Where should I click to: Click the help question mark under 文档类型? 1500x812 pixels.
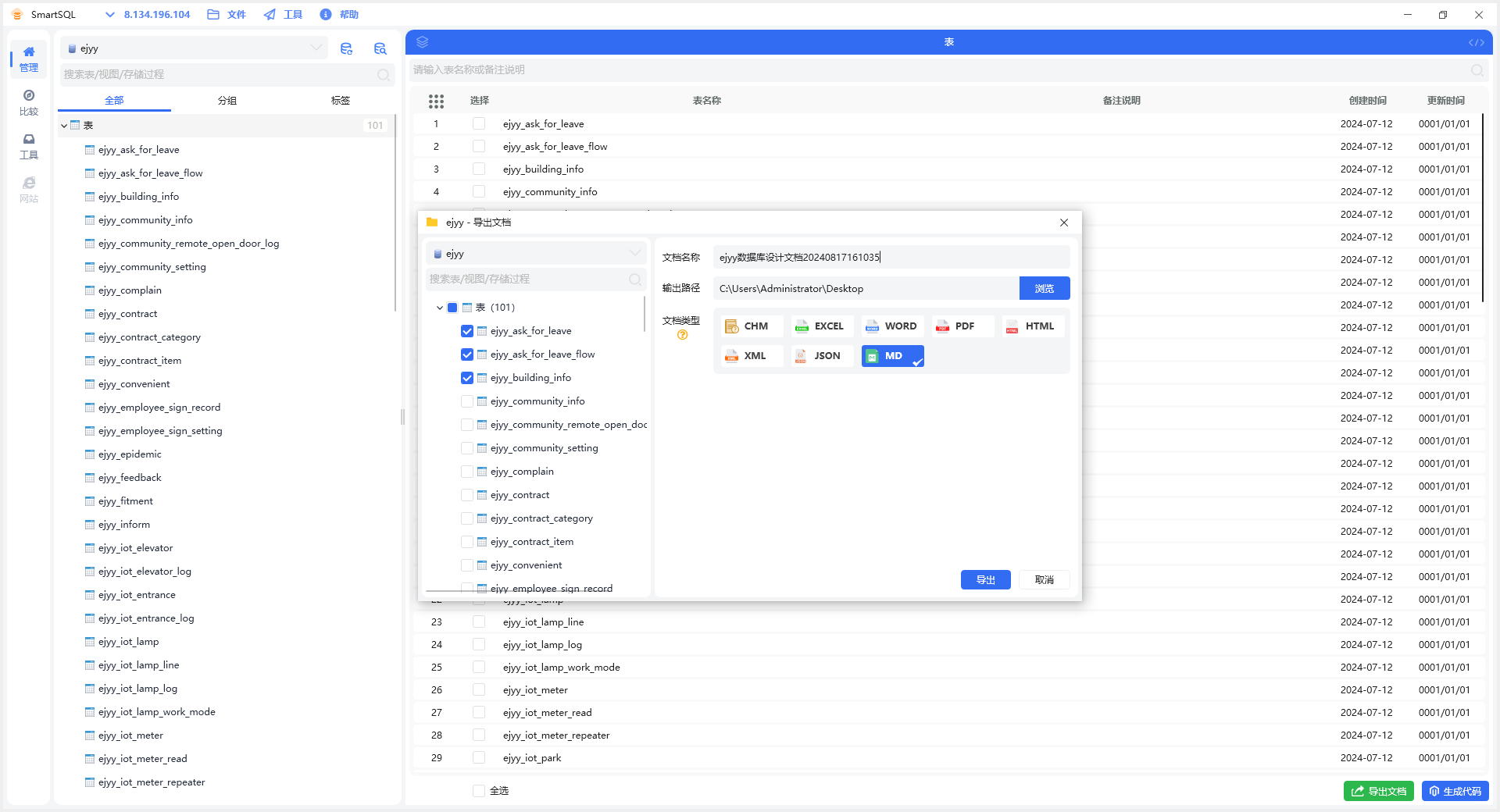(x=682, y=335)
